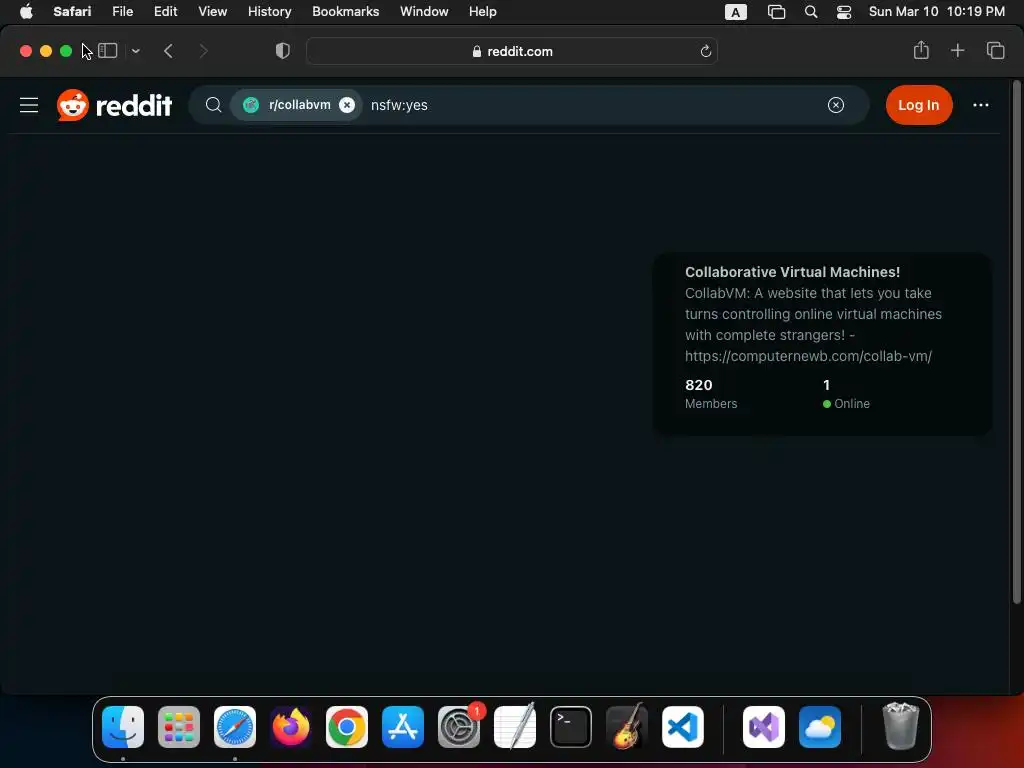Viewport: 1024px width, 768px height.
Task: Open the App Store from the Dock
Action: tap(403, 727)
